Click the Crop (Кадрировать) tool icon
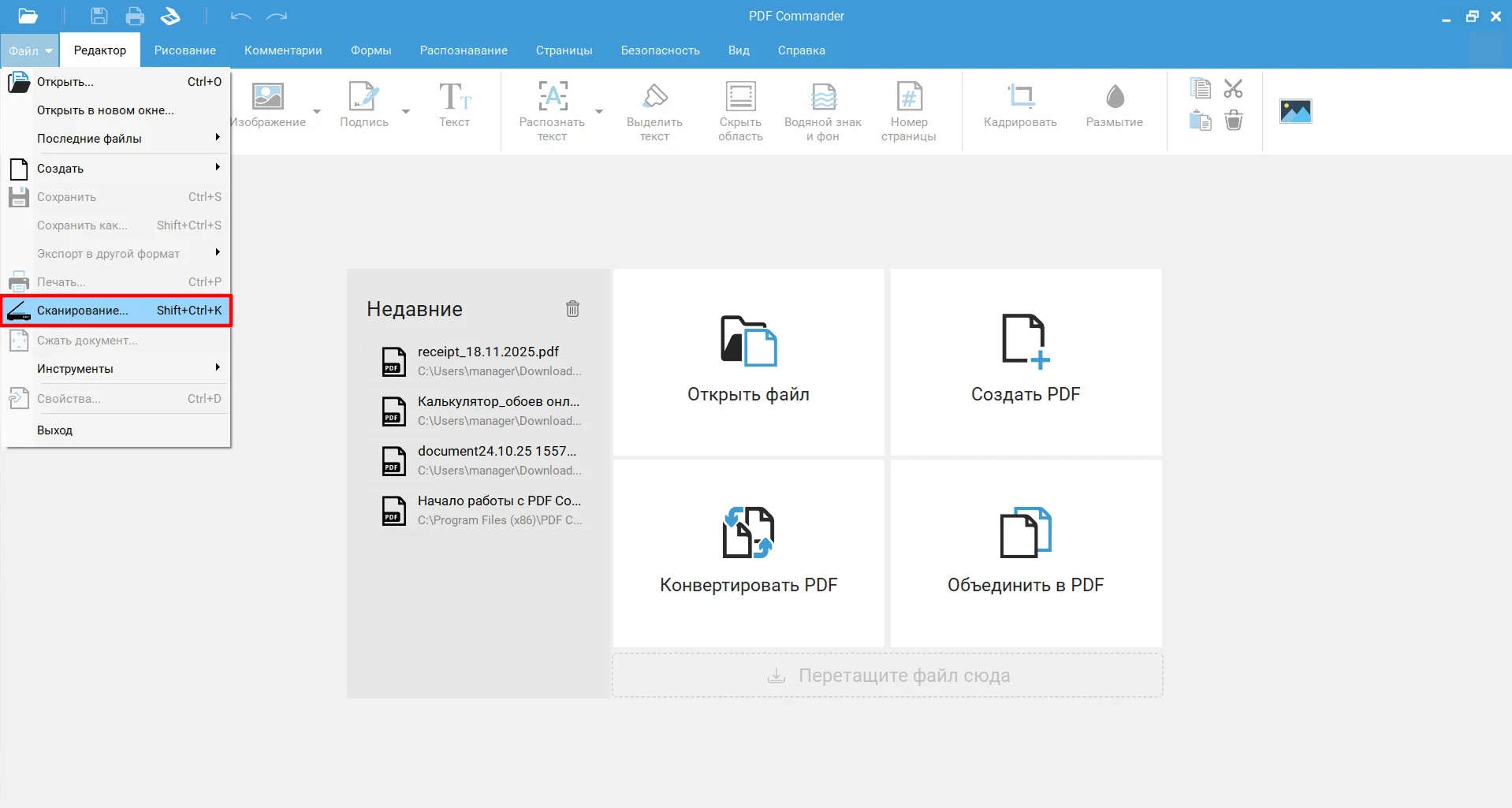This screenshot has width=1512, height=808. point(1020,97)
